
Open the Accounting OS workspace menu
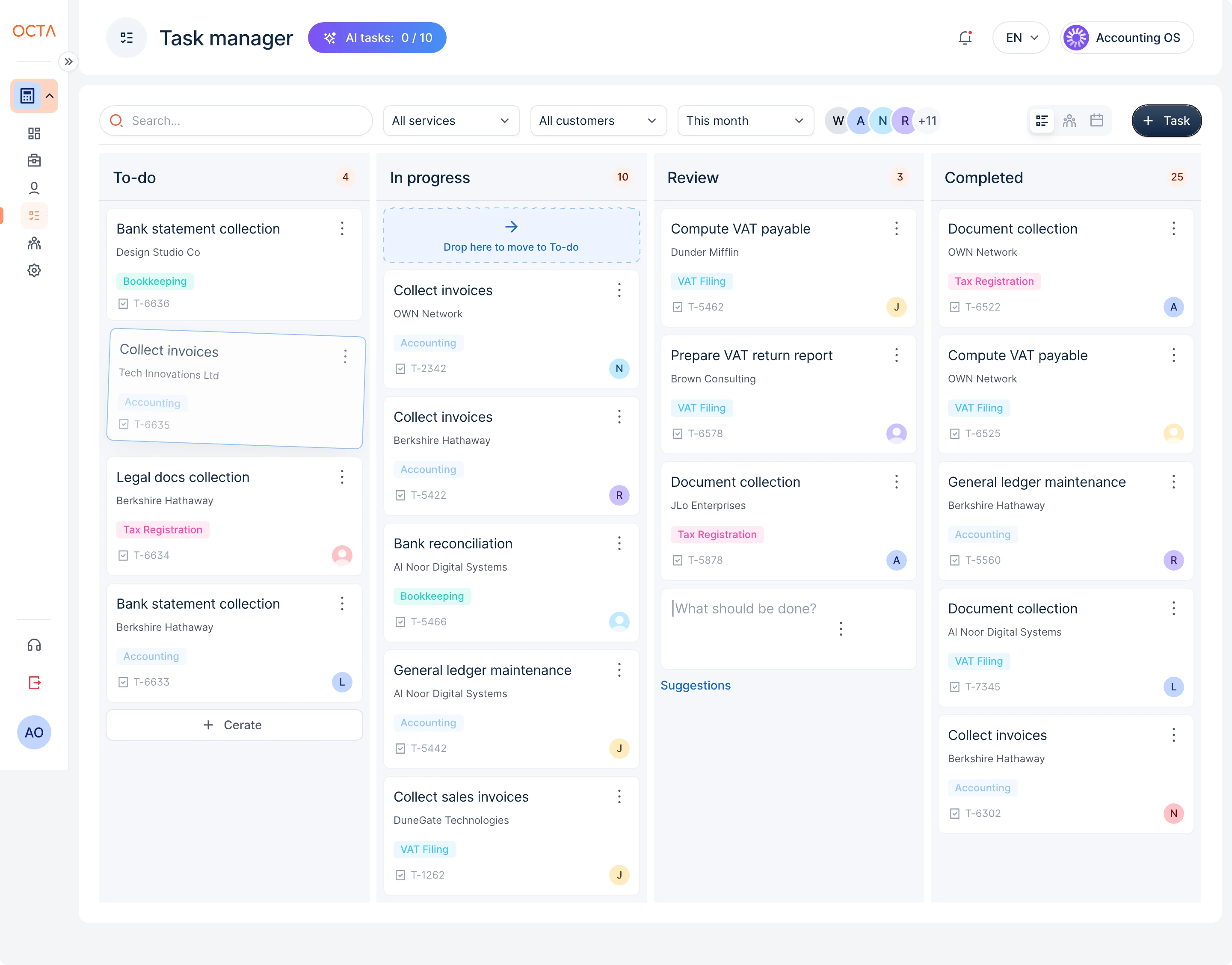point(1127,38)
